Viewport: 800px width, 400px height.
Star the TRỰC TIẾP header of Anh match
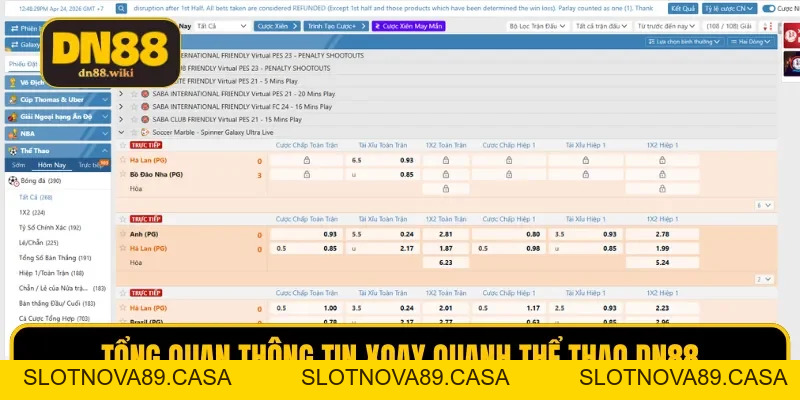click(122, 219)
